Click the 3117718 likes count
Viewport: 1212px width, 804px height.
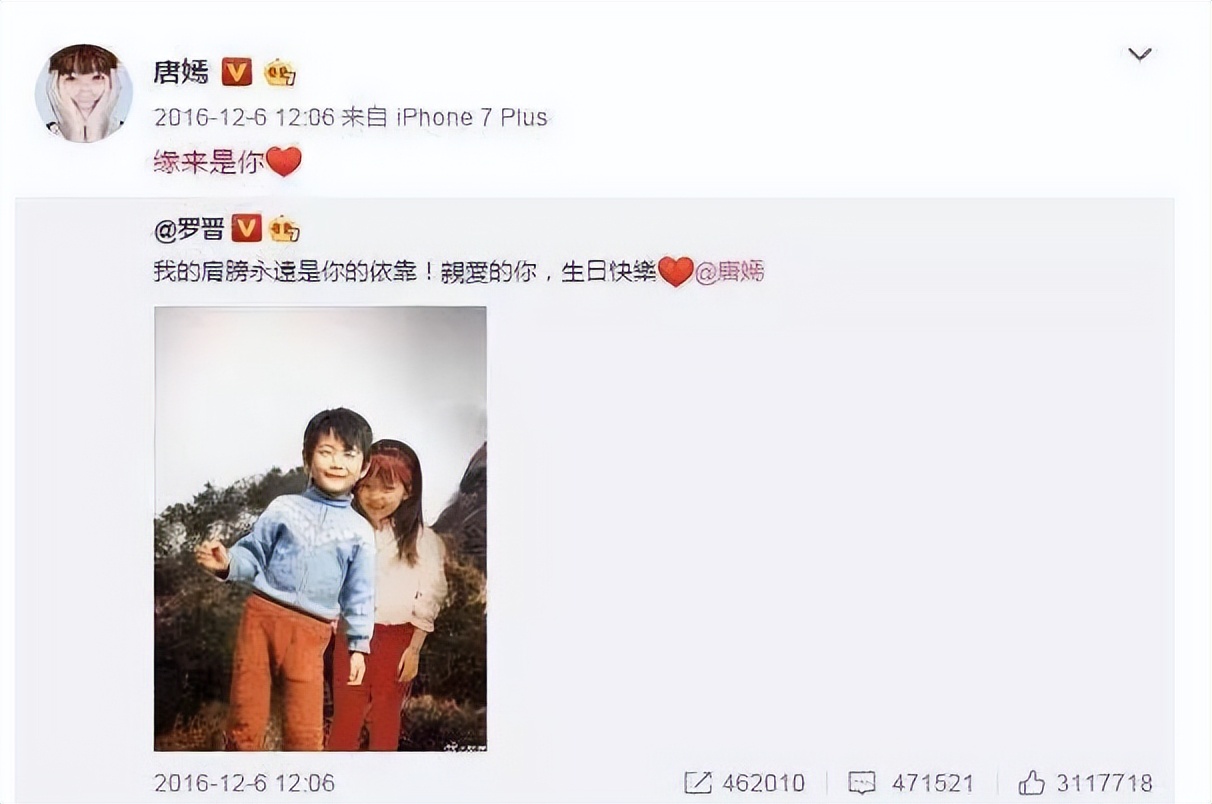tap(1103, 782)
